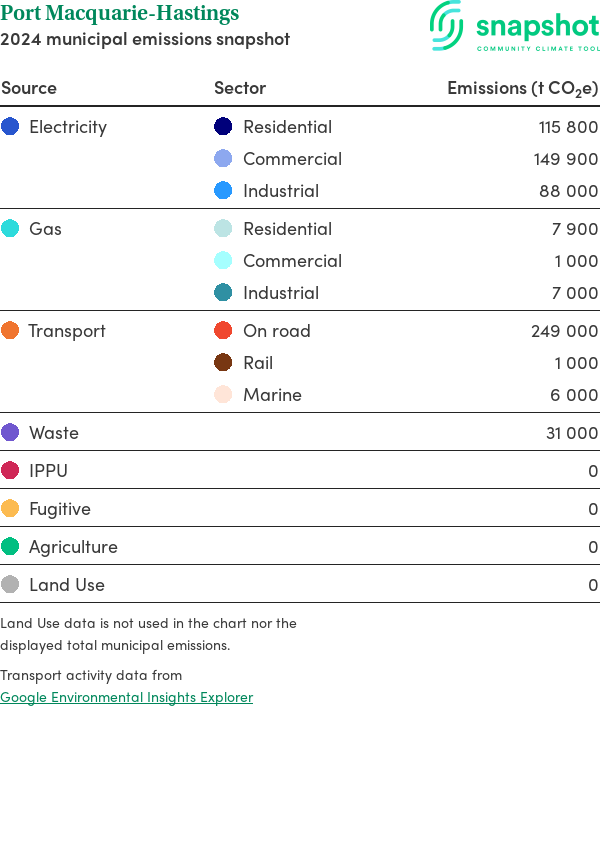The width and height of the screenshot is (600, 850).
Task: Click the blue Electricity source dot
Action: coord(10,127)
